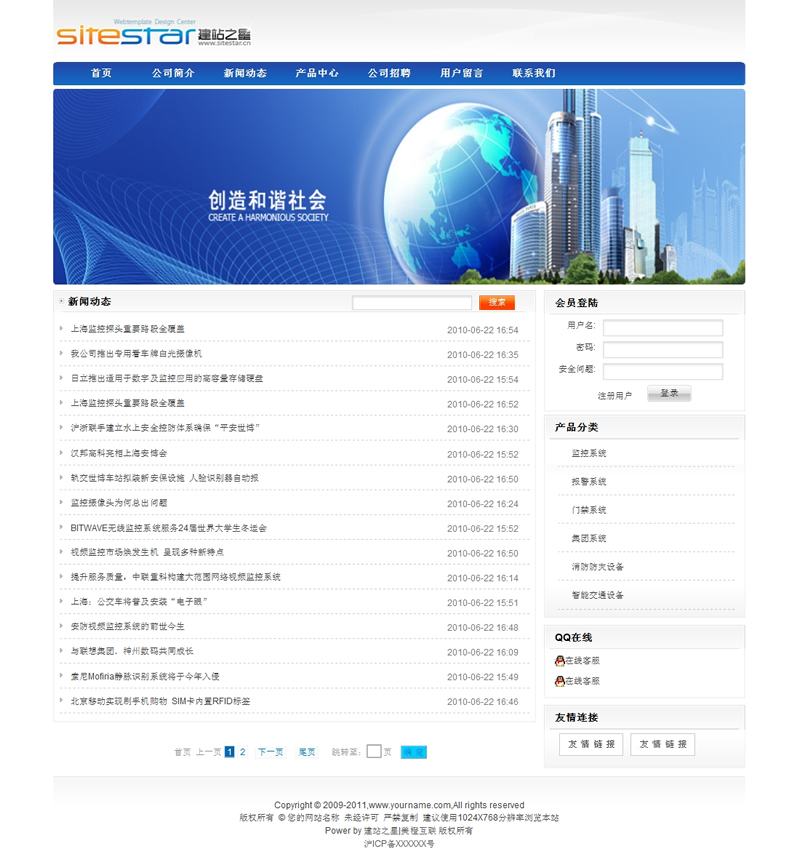
Task: Select 用户留言 in the navigation bar
Action: tap(462, 74)
